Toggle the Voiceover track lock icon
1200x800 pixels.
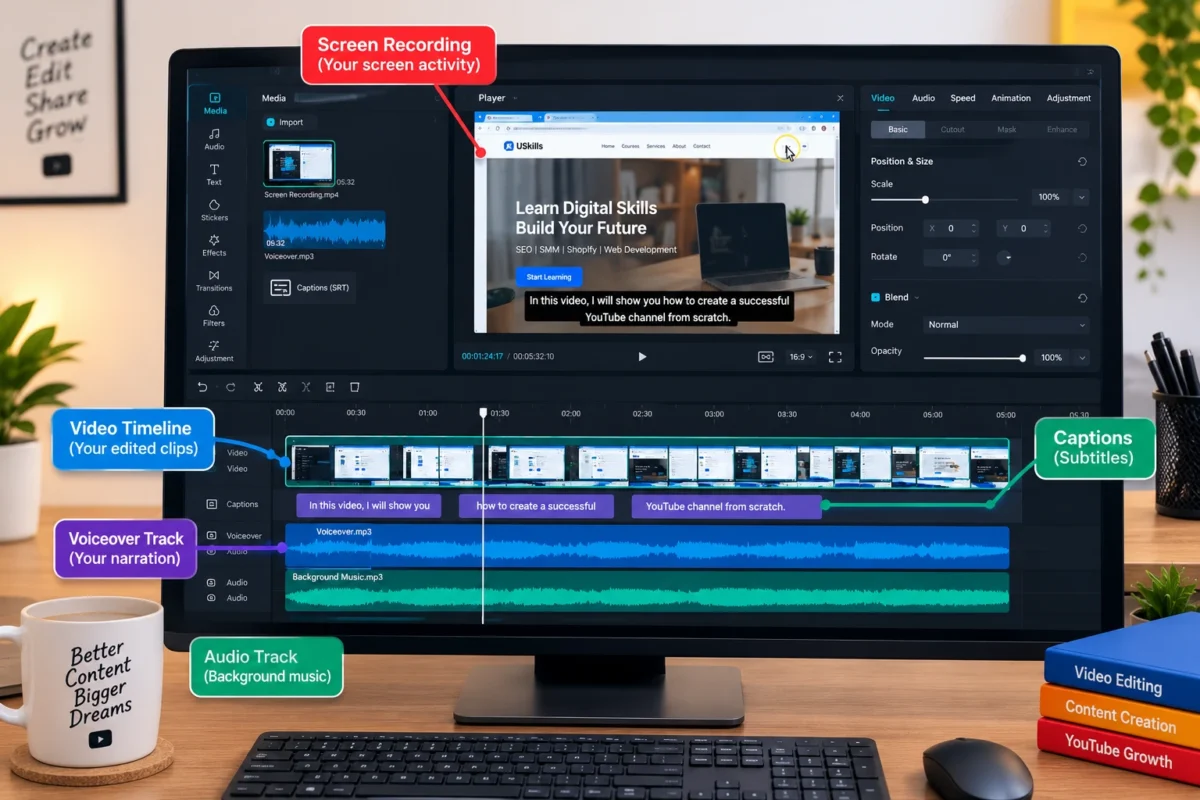point(211,536)
